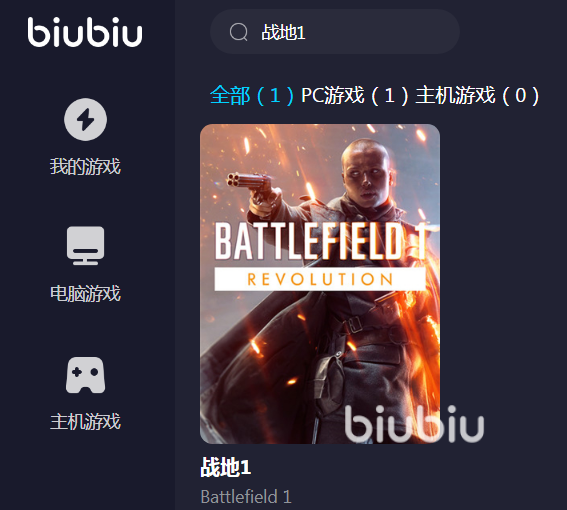
Task: Open the Battlefield 1 Revolution cover thumbnail
Action: click(320, 284)
